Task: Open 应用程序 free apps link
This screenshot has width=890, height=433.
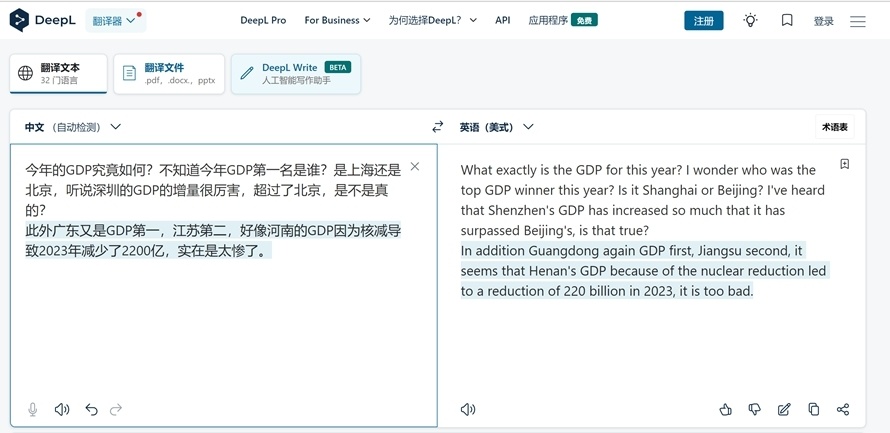Action: click(x=562, y=20)
